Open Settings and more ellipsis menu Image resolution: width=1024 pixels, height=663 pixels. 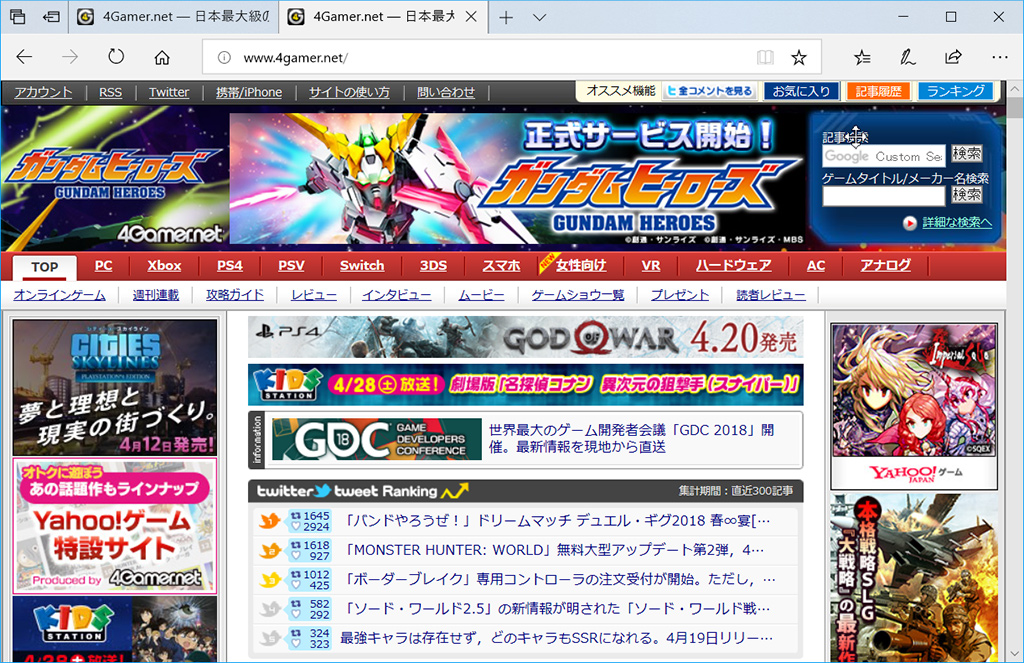tap(999, 57)
